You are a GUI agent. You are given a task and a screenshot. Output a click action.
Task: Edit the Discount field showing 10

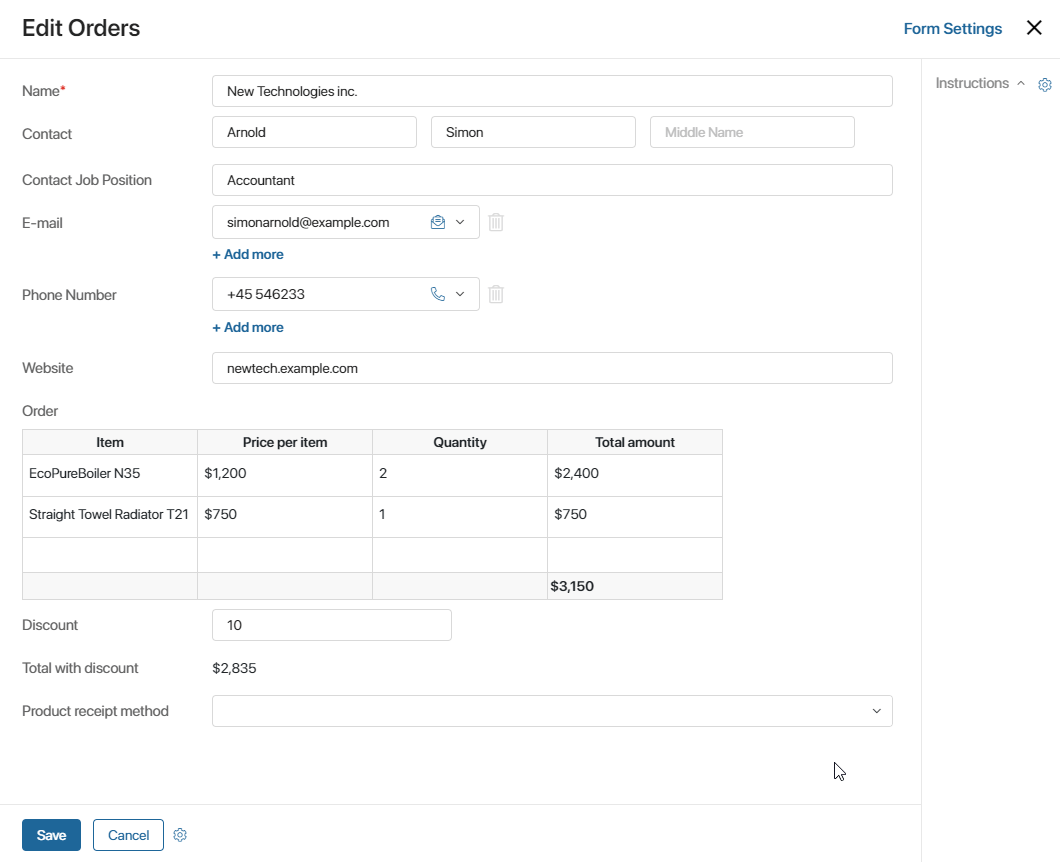click(x=332, y=625)
